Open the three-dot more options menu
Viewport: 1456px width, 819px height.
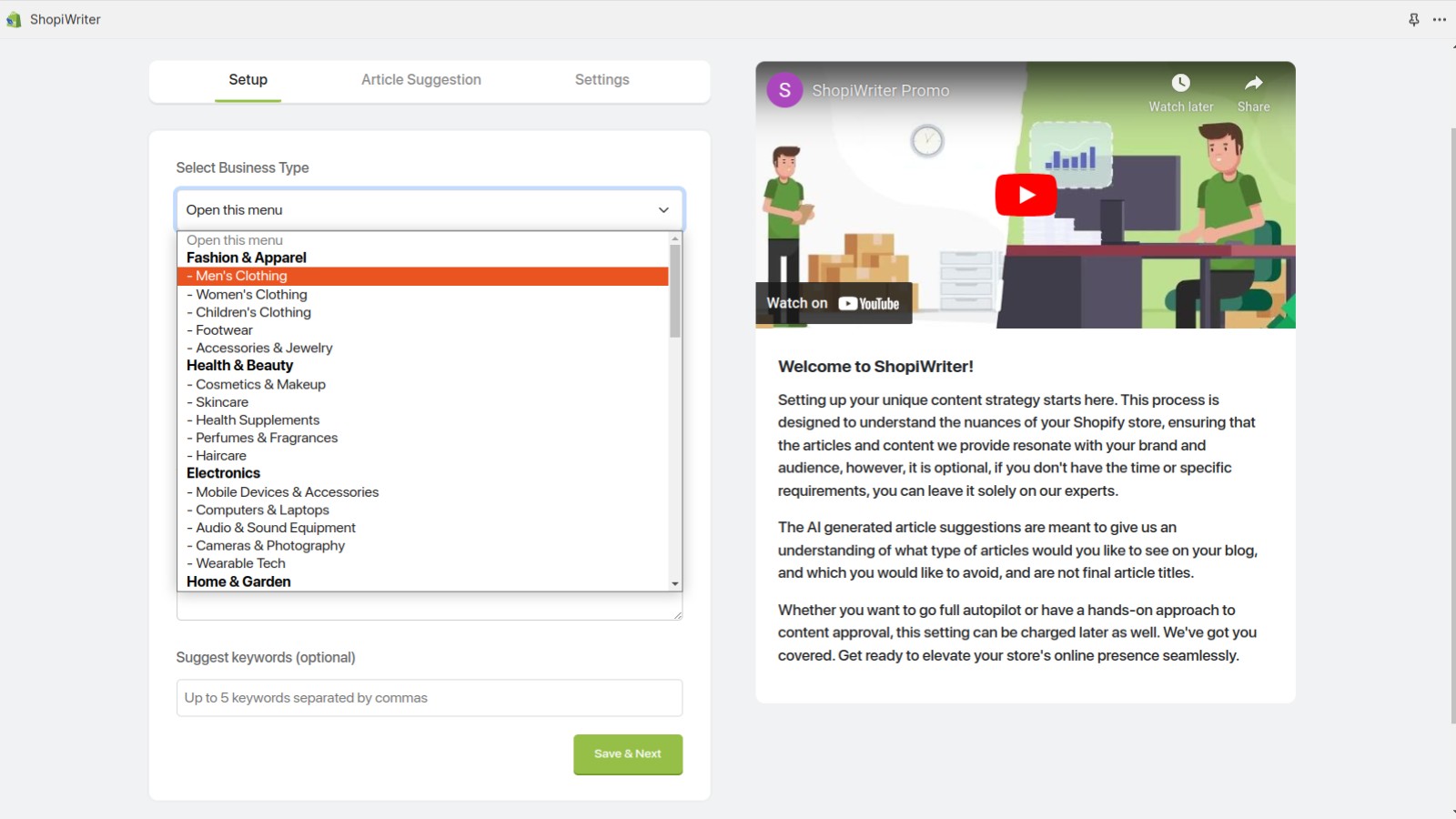(1440, 19)
